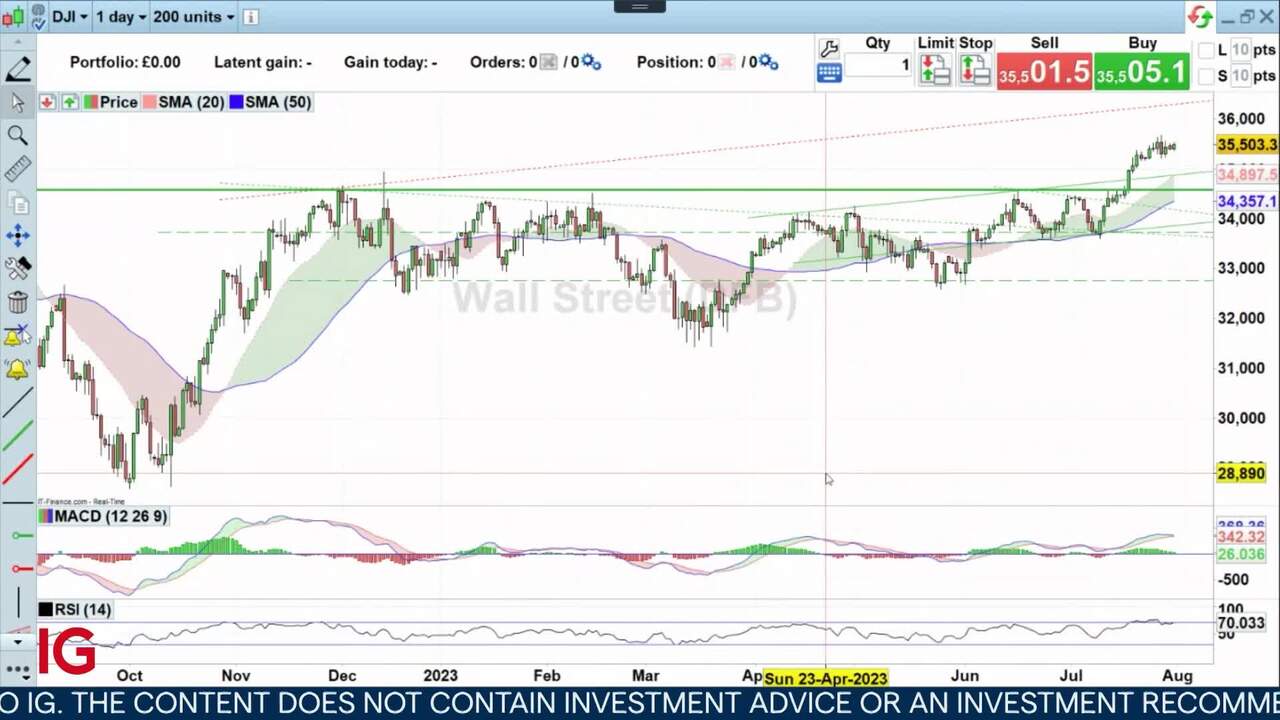Click the Gain today label
Image resolution: width=1280 pixels, height=720 pixels.
pos(391,62)
